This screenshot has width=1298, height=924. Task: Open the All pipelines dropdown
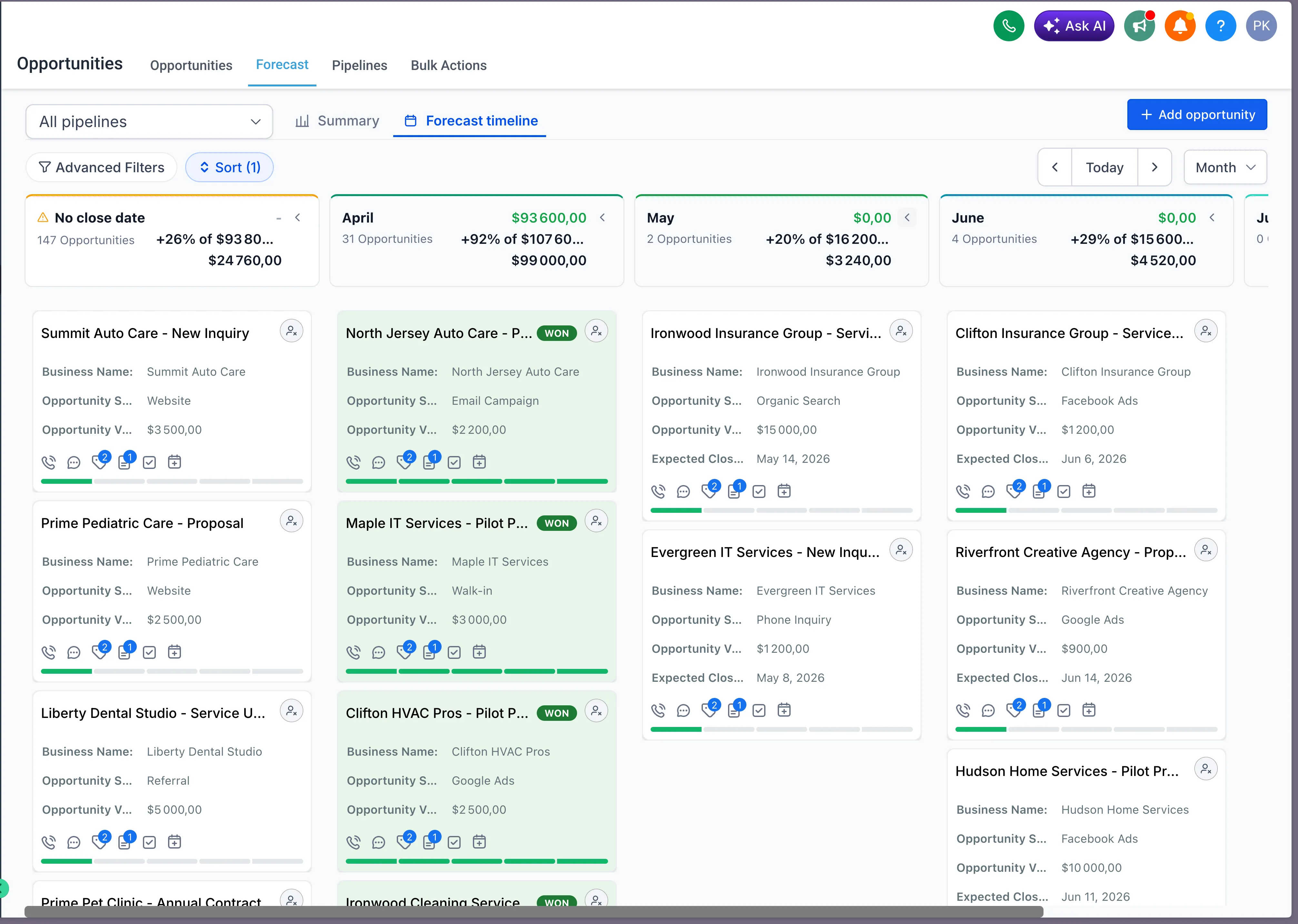click(149, 122)
